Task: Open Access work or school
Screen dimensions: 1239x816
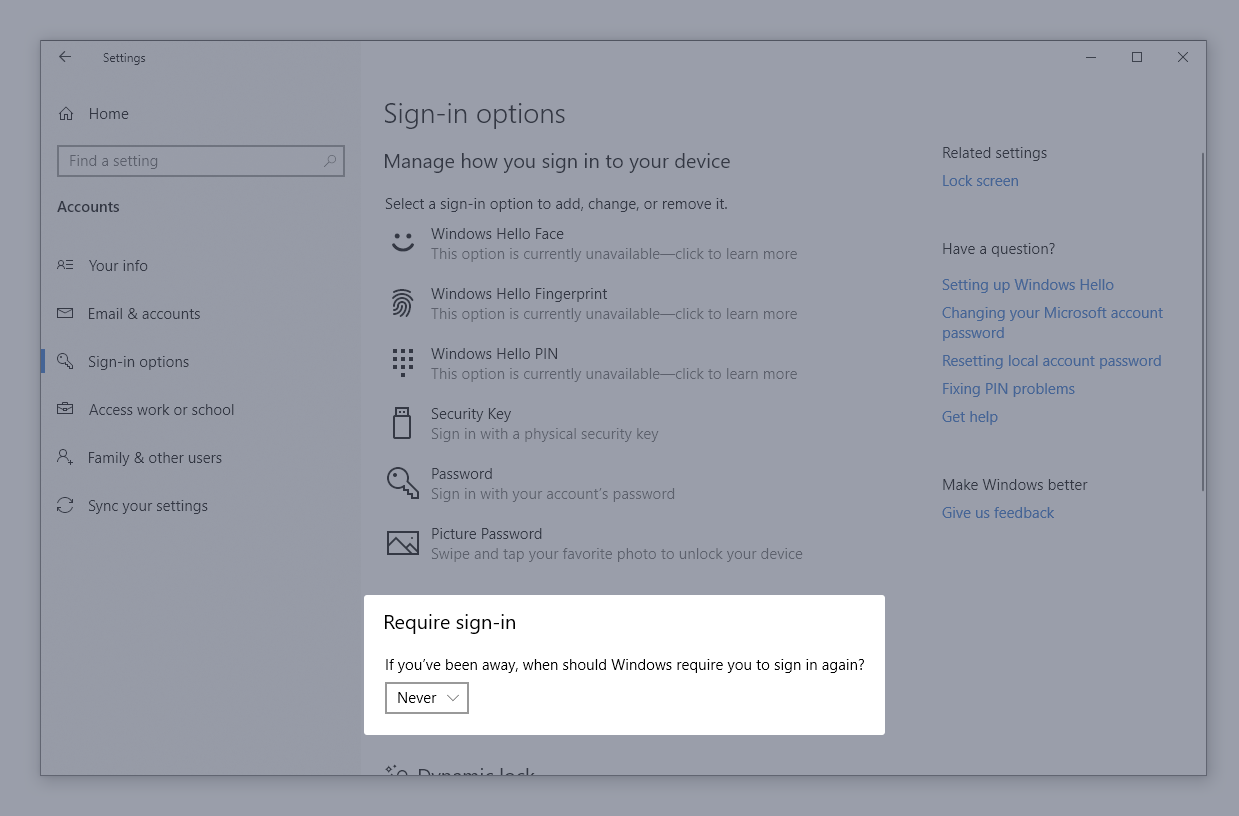Action: tap(162, 410)
